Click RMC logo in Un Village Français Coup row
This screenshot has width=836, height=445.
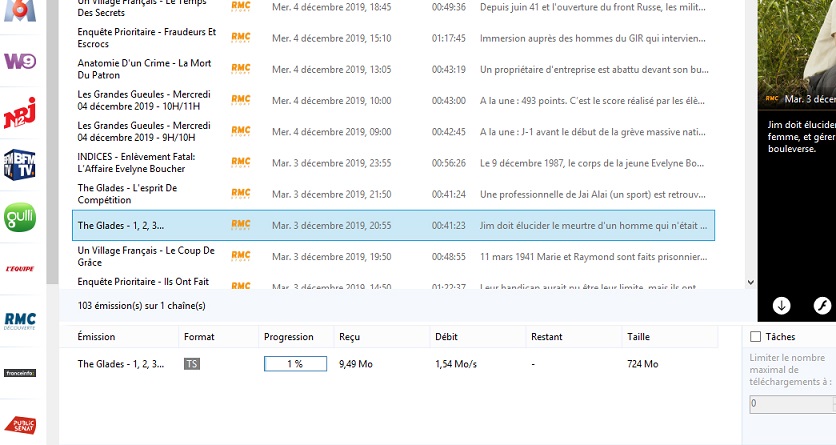click(240, 256)
